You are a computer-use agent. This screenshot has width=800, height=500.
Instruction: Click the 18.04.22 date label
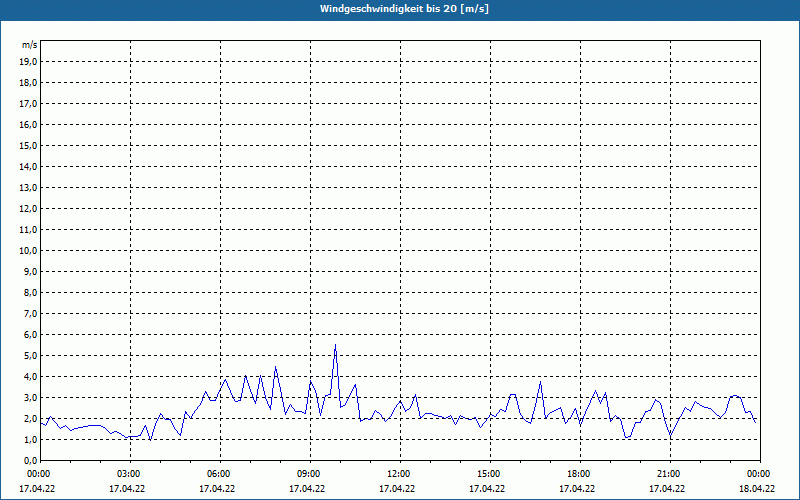(756, 489)
